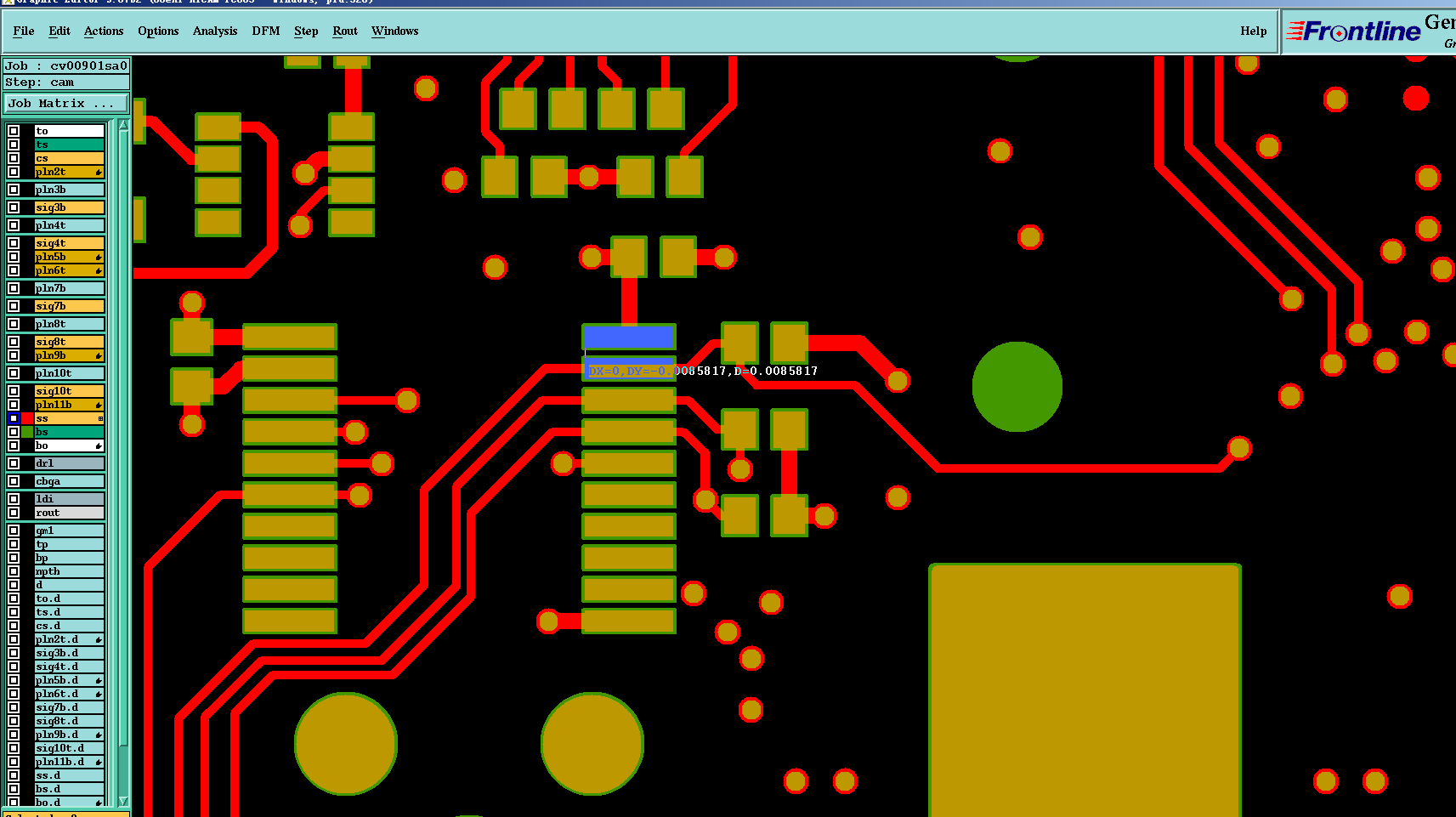Enable display checkbox for layer gm1

tap(14, 530)
